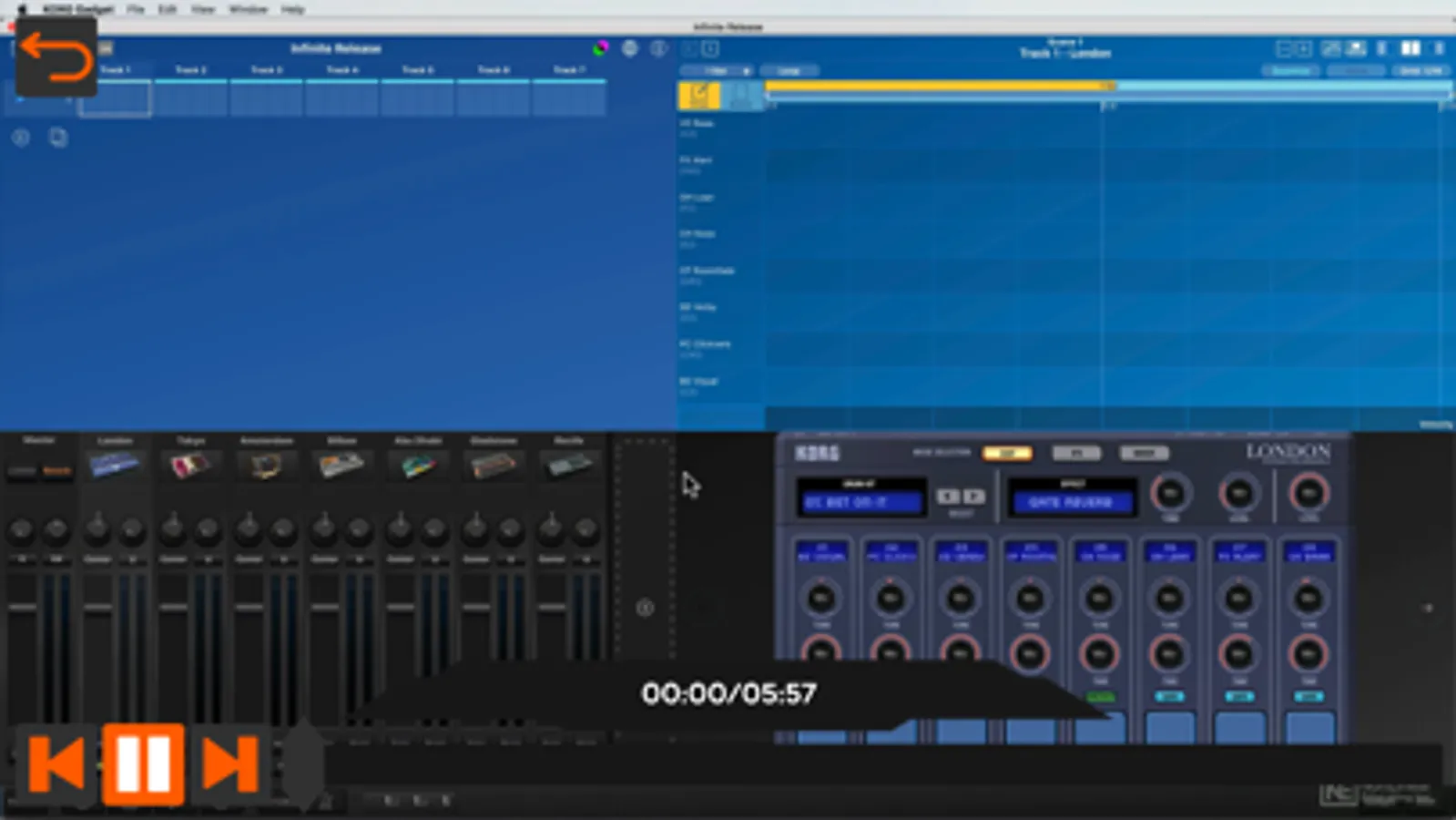Viewport: 1456px width, 820px height.
Task: Open the Help menu
Action: click(292, 9)
